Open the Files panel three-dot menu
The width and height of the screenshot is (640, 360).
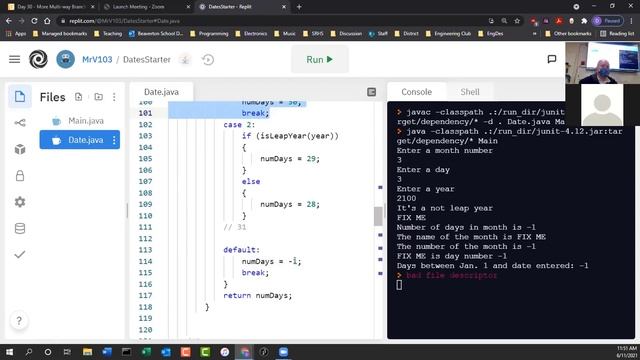(114, 97)
